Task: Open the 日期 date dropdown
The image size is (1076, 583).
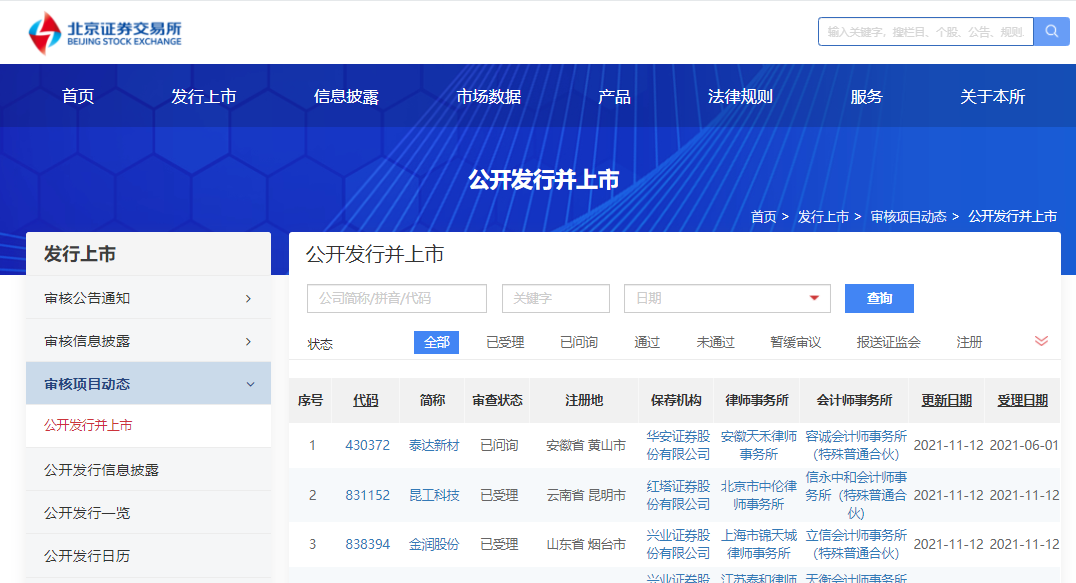Action: (x=727, y=298)
